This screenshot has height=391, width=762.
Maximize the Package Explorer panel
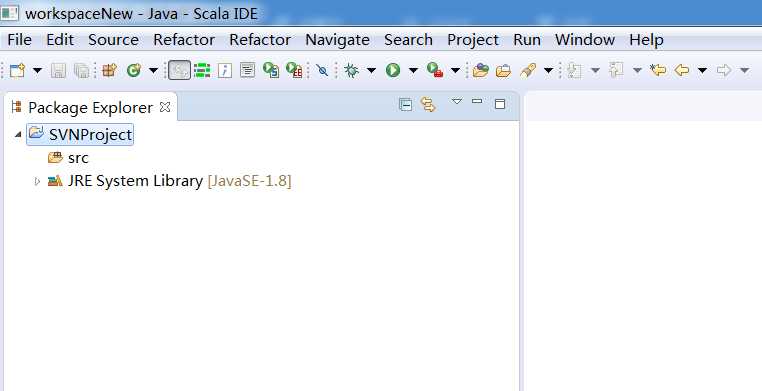[500, 103]
